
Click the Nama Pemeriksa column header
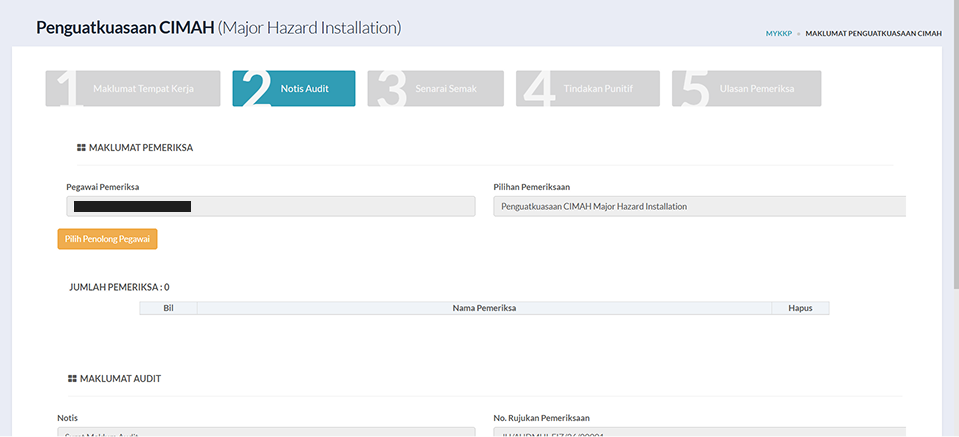click(x=484, y=308)
